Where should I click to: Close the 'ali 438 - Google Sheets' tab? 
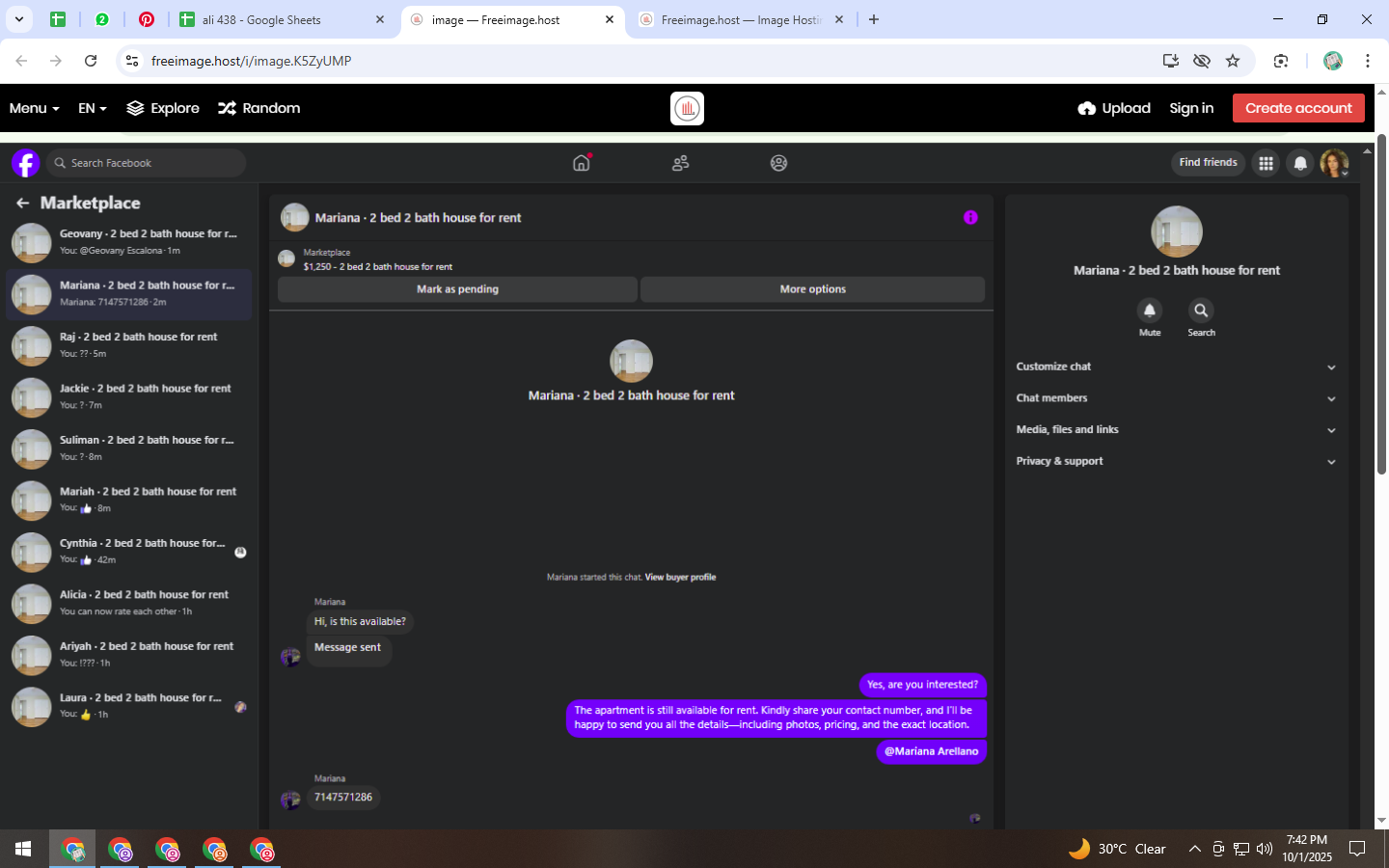tap(380, 19)
